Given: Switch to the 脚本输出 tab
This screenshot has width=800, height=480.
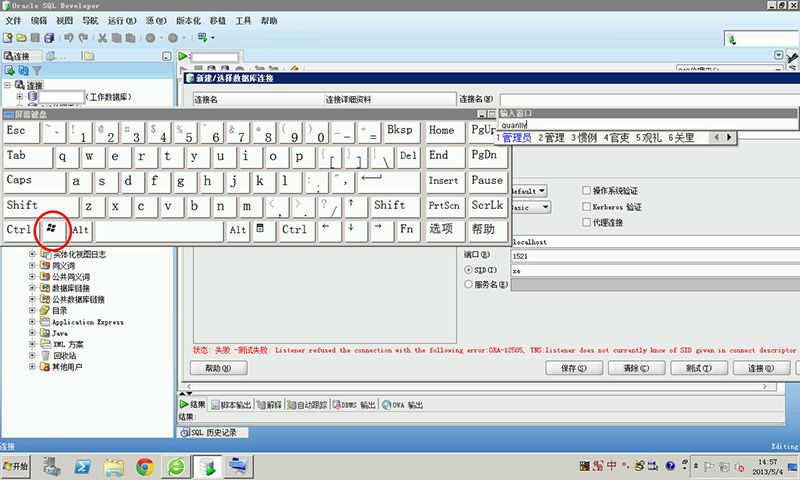Looking at the screenshot, I should pyautogui.click(x=232, y=405).
